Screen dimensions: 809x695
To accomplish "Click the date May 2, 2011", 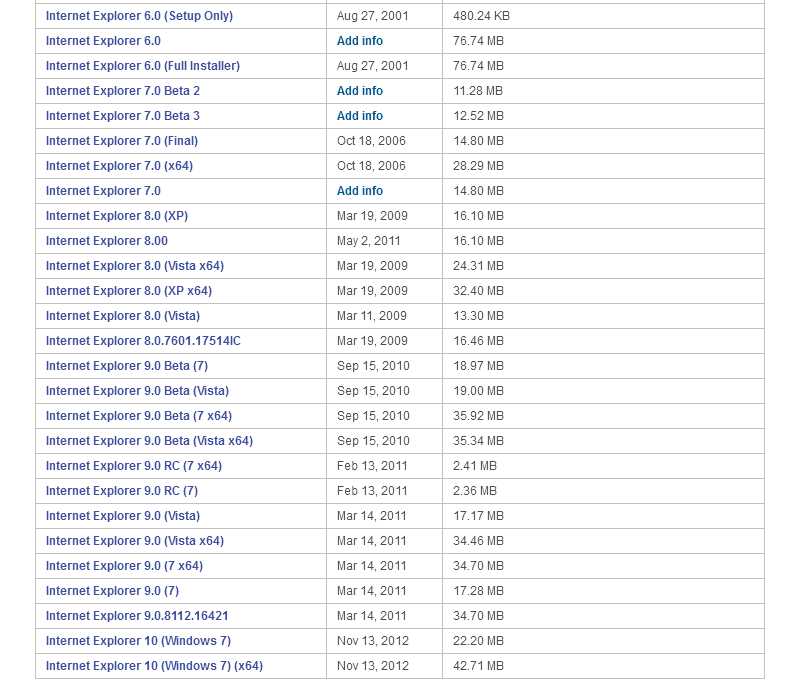I will tap(368, 241).
